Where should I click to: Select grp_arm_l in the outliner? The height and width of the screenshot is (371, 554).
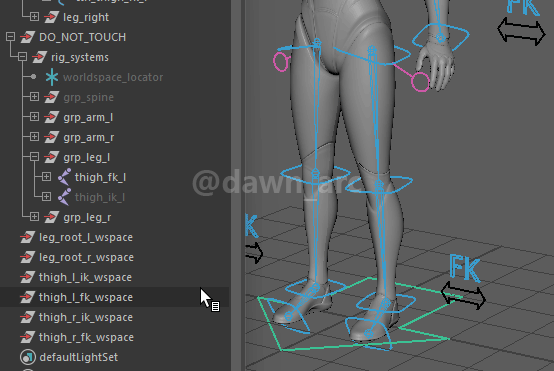pos(88,118)
